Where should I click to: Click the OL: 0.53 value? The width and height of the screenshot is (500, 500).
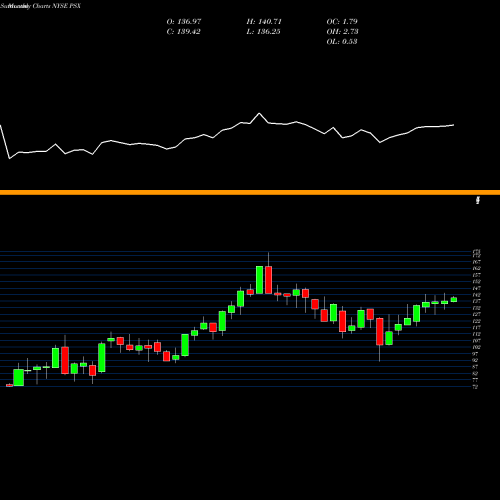[342, 42]
